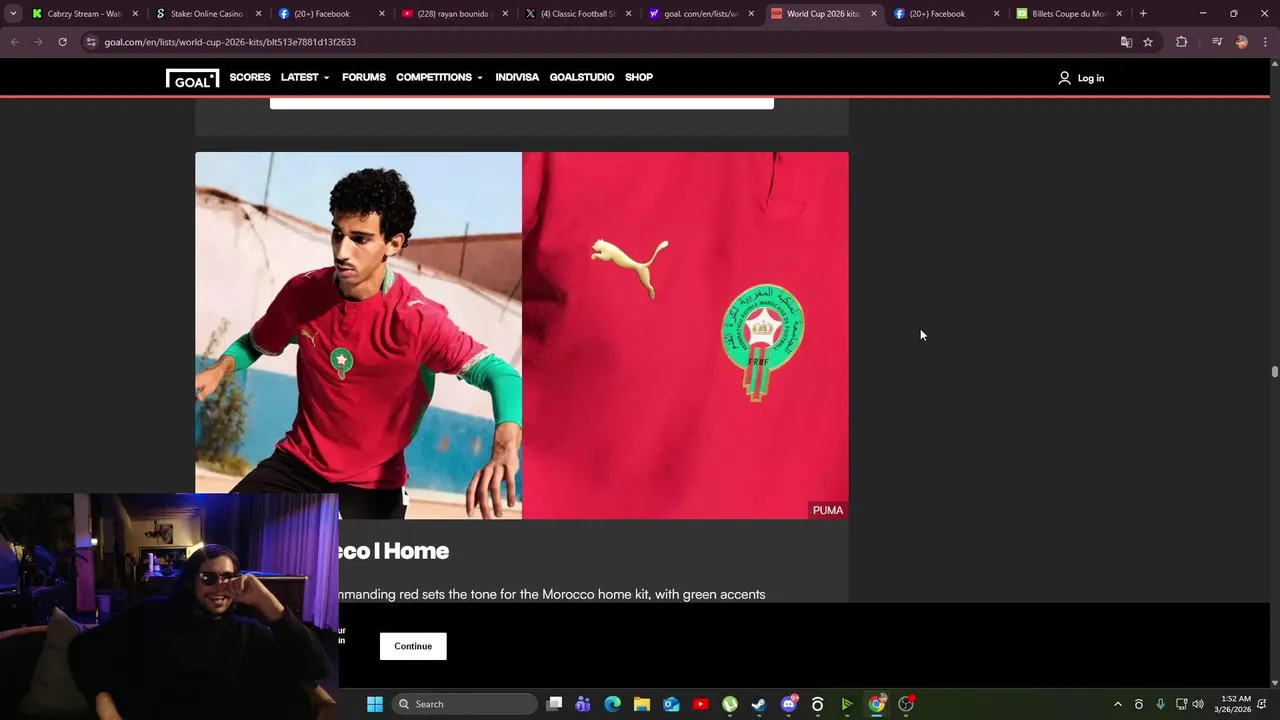Click the user profile icon beside Log in
1280x720 pixels.
coord(1064,78)
